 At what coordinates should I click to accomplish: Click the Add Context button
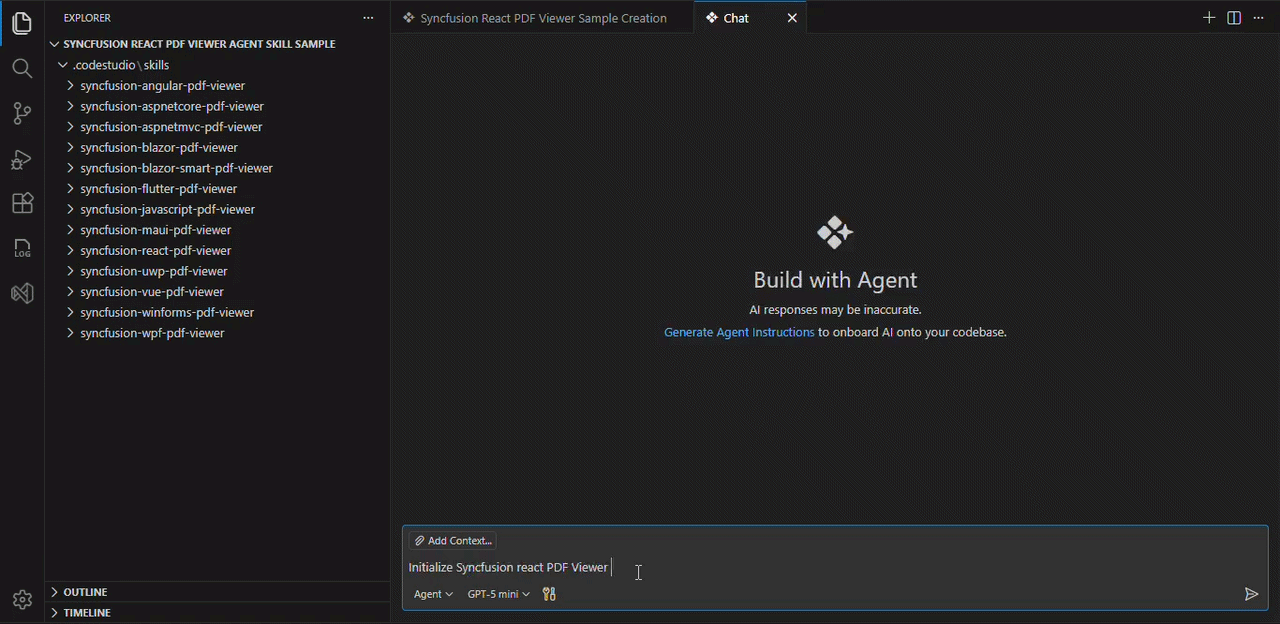pos(452,541)
